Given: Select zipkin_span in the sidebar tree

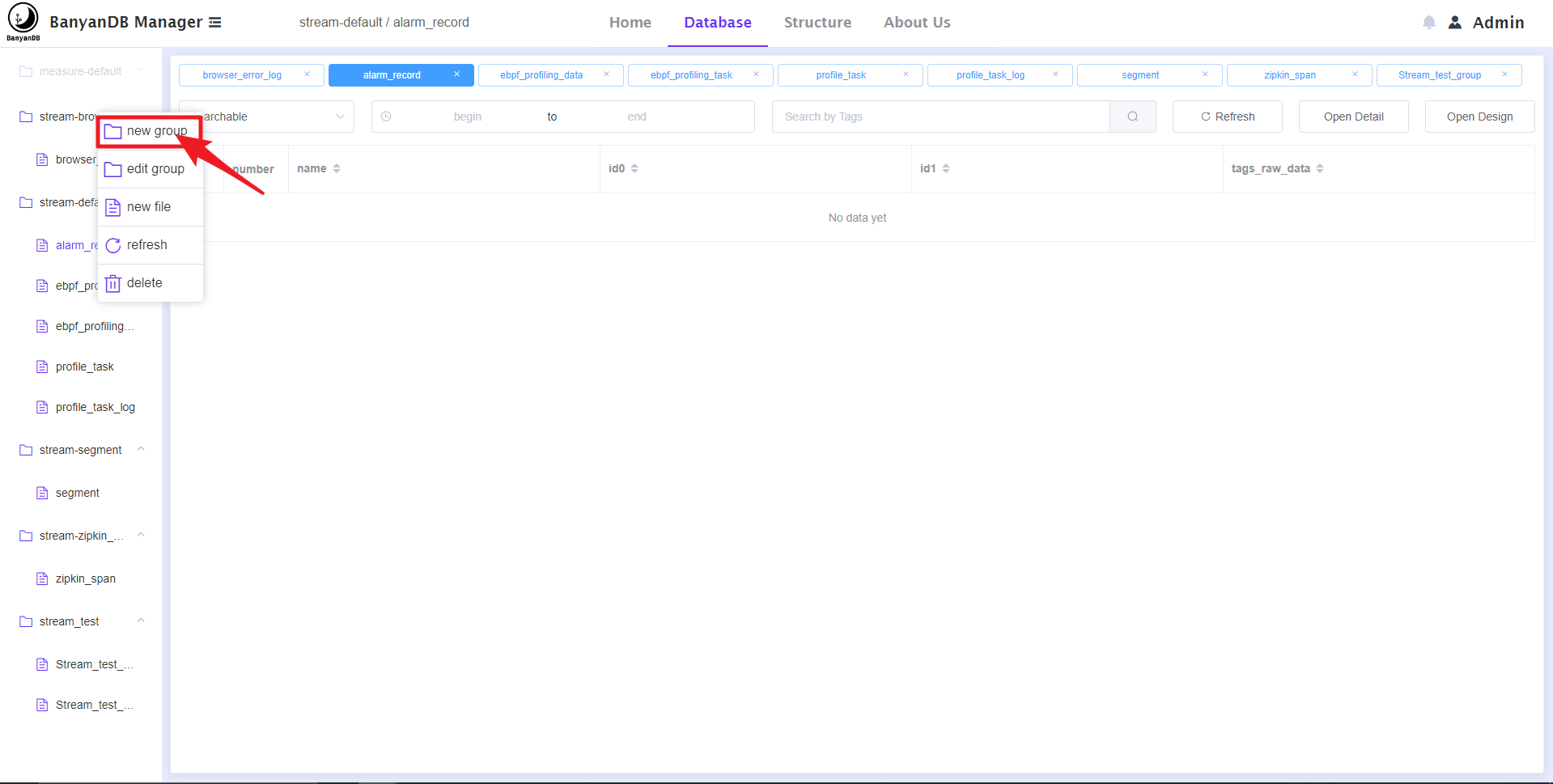Looking at the screenshot, I should click(86, 578).
